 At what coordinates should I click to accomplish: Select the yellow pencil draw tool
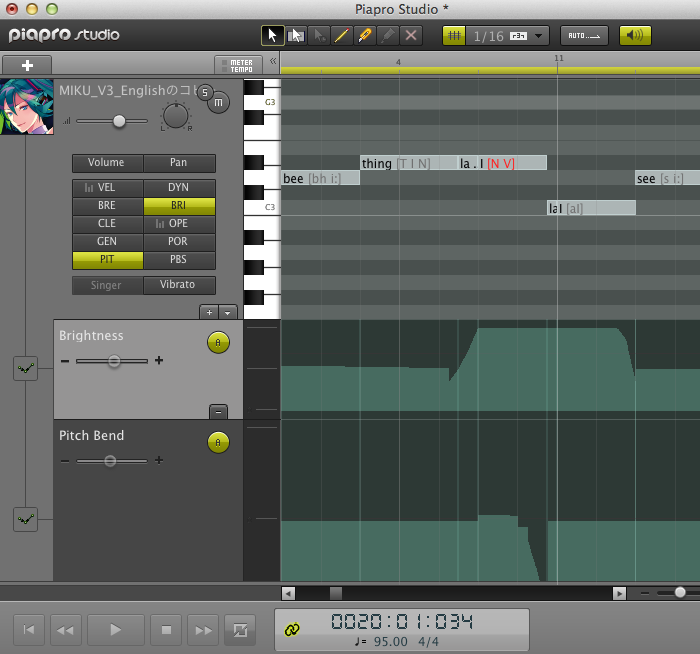[342, 36]
